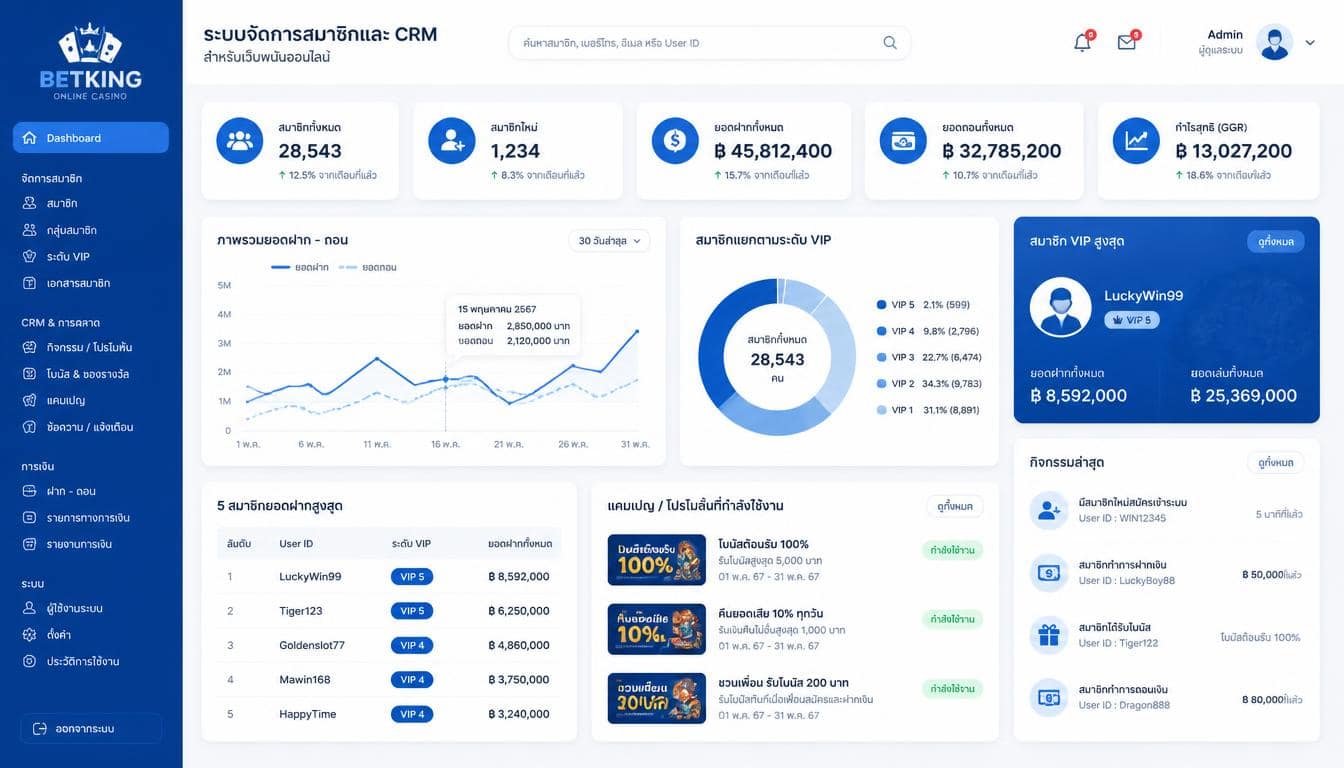Focus the member search input field
This screenshot has width=1344, height=768.
pos(709,43)
